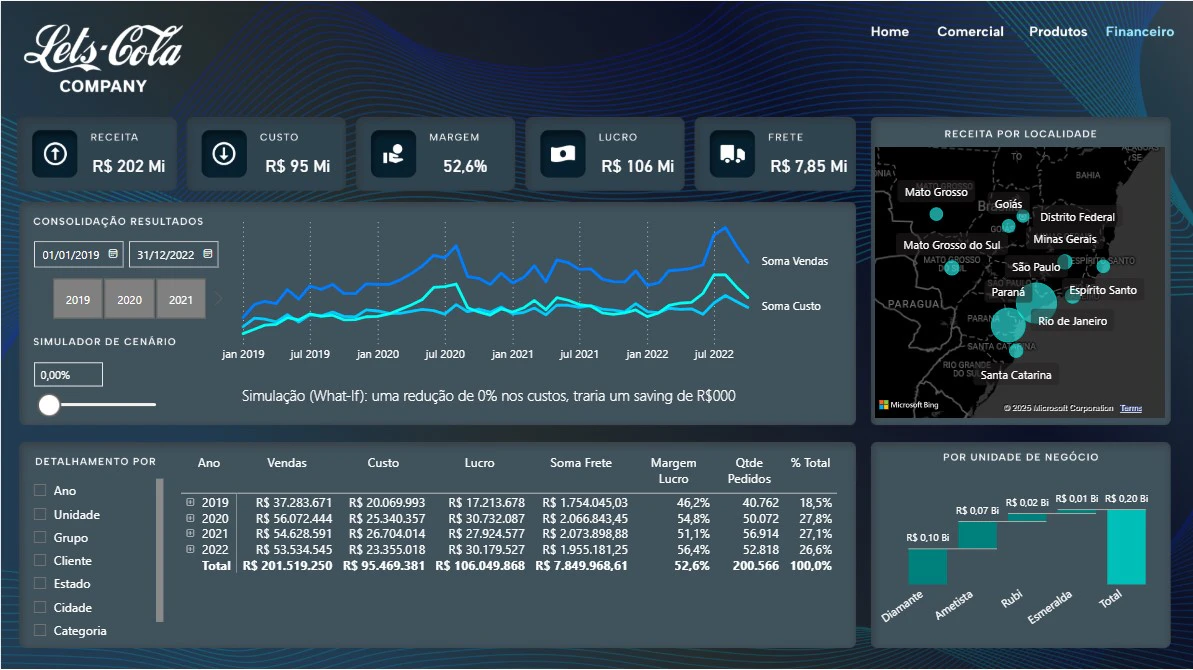This screenshot has height=670, width=1193.
Task: Click total sales value R$ 201.519.250
Action: click(288, 565)
